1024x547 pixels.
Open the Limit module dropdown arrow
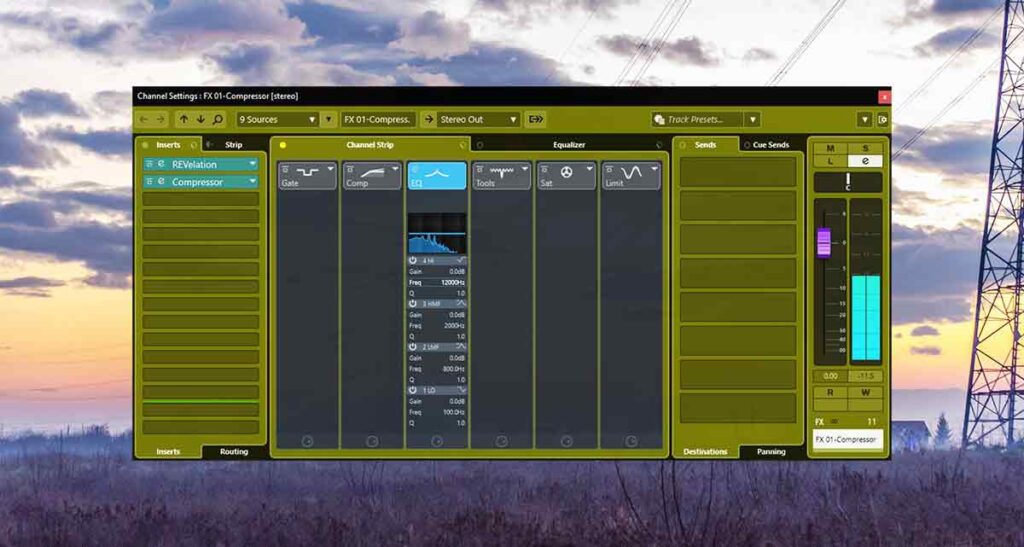click(x=654, y=168)
